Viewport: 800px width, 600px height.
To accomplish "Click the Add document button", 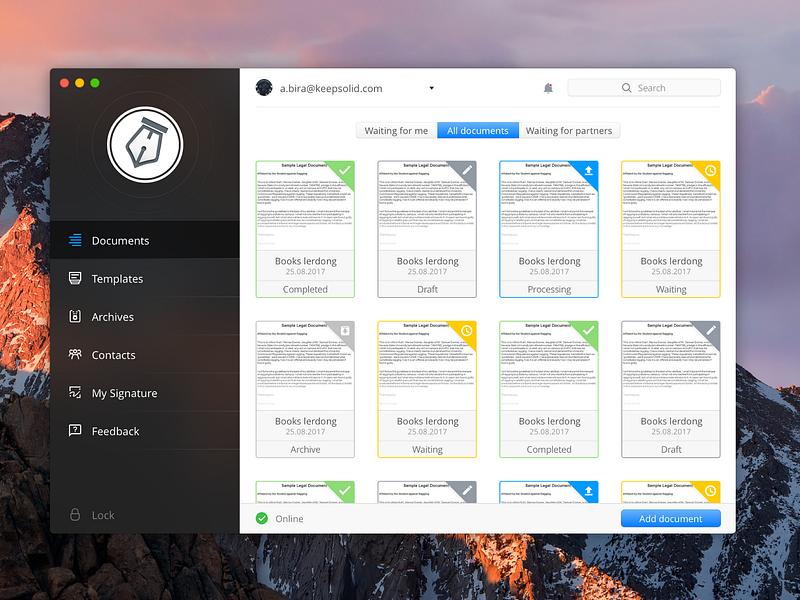I will tap(670, 518).
